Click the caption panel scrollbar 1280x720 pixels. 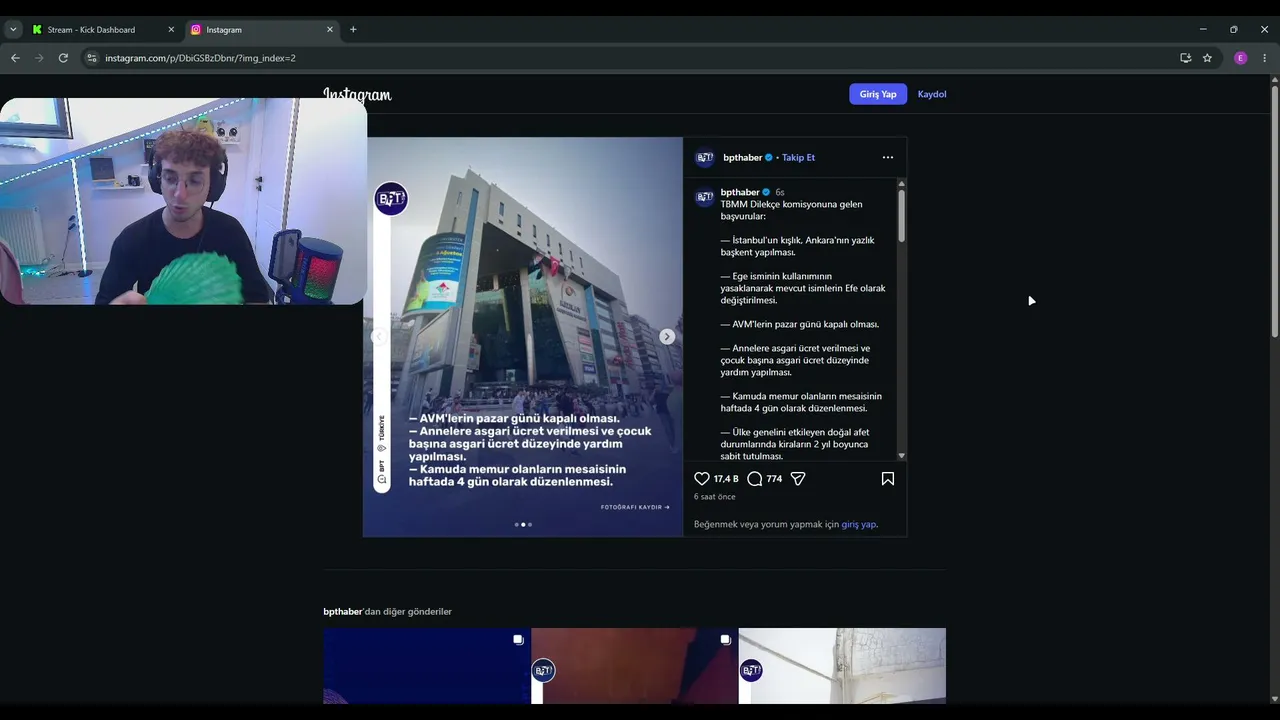pyautogui.click(x=902, y=215)
